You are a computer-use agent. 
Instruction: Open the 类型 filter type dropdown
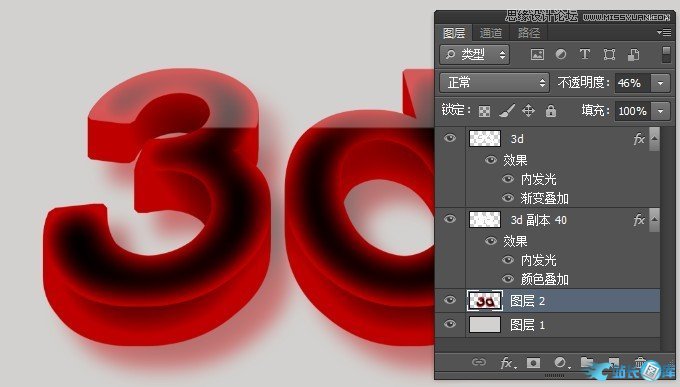point(474,55)
